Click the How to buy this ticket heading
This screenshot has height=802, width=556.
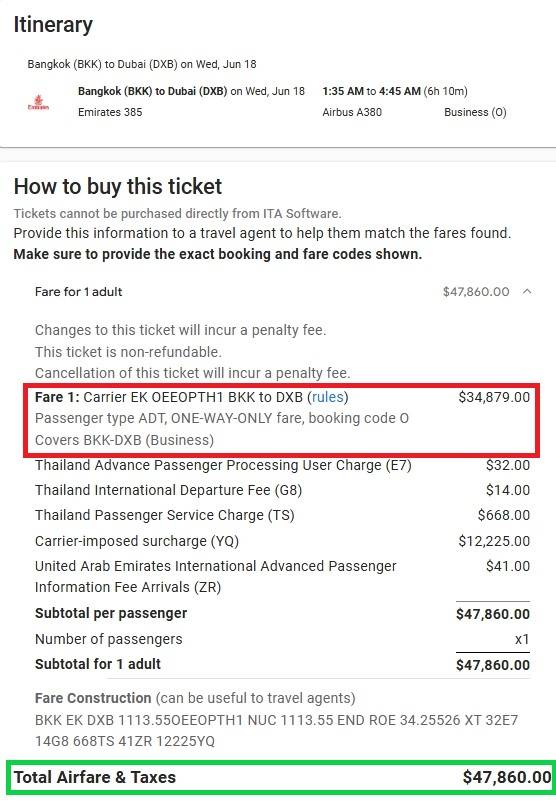tap(118, 186)
